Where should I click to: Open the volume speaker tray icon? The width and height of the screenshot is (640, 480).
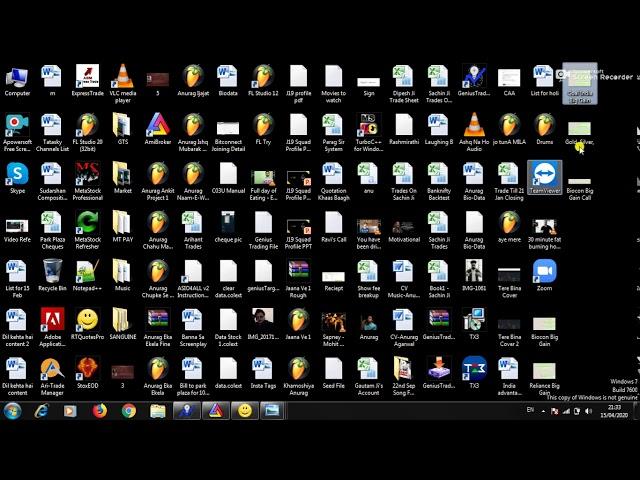click(x=588, y=411)
